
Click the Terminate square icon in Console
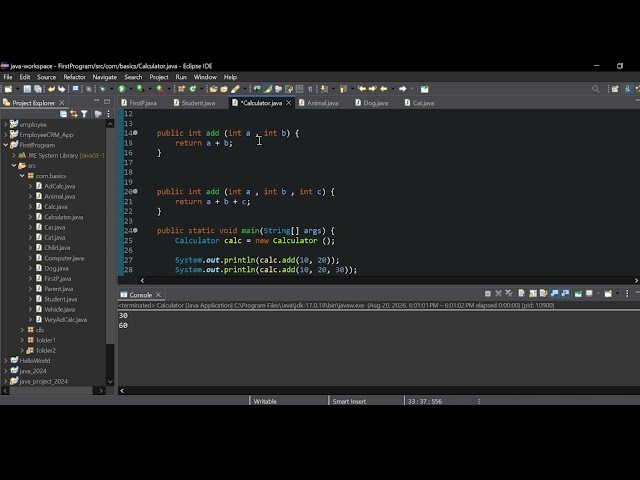(x=488, y=293)
